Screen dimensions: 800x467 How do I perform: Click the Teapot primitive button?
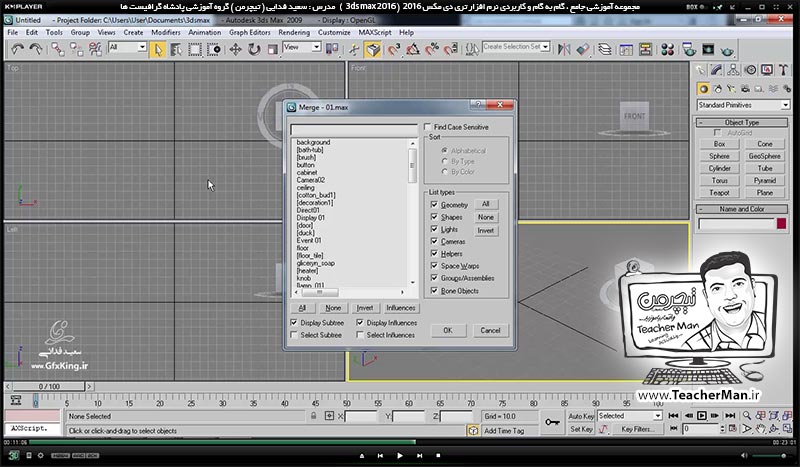pos(719,193)
